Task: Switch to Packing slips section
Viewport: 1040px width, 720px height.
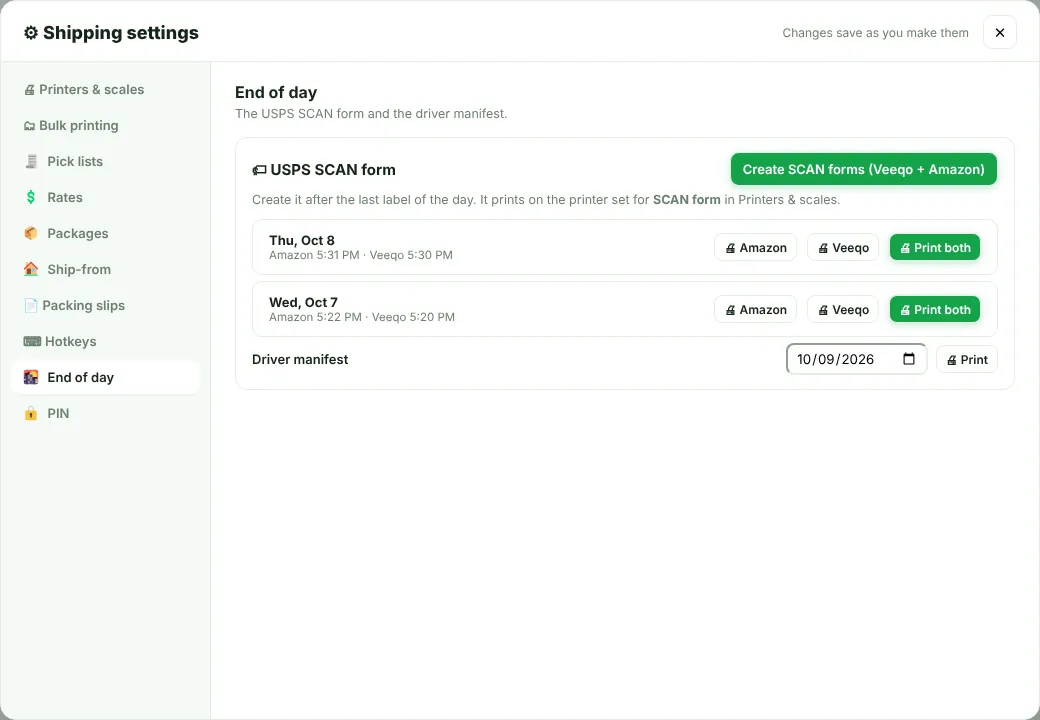Action: (105, 305)
